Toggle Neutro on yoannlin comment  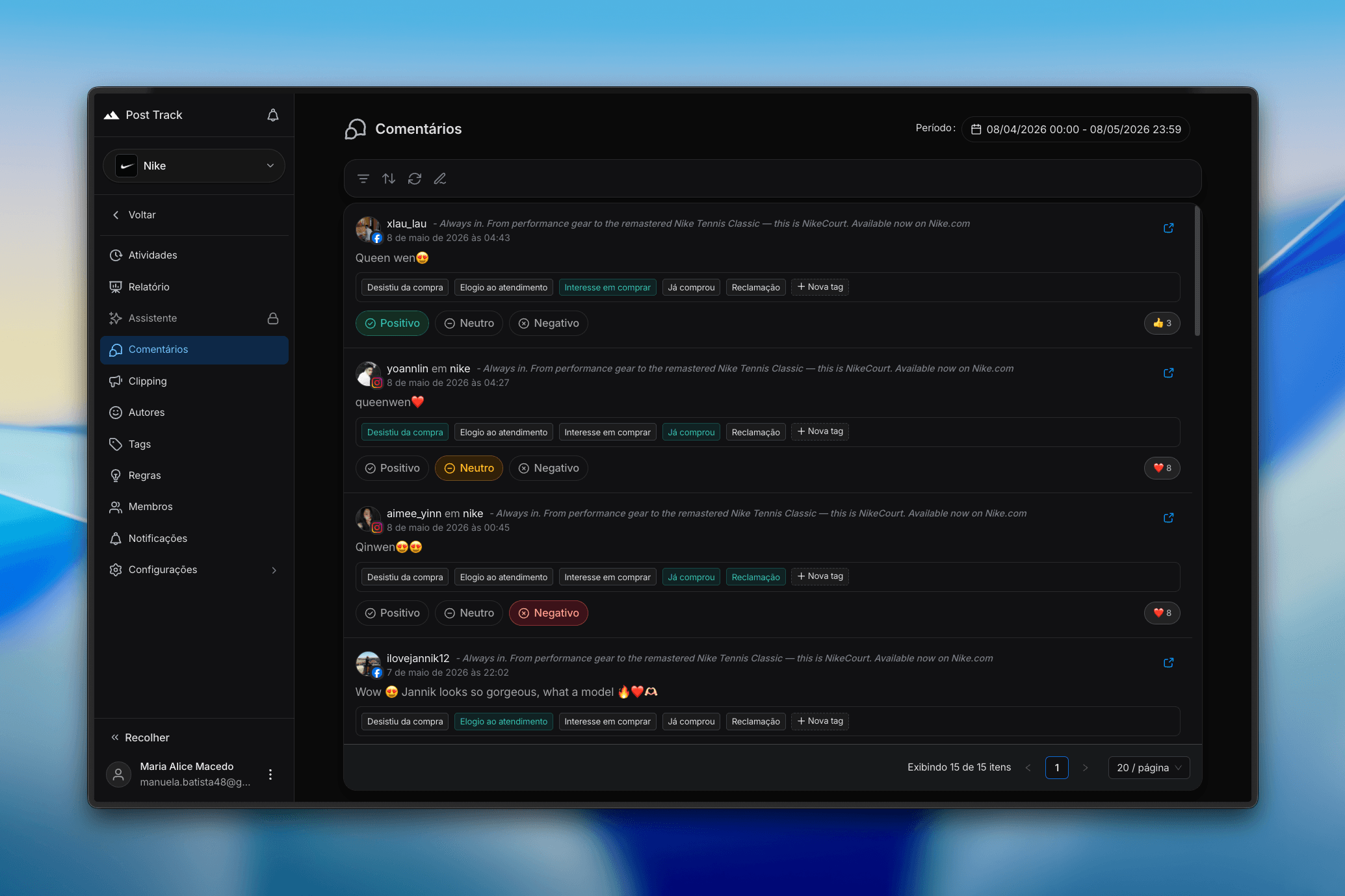469,468
